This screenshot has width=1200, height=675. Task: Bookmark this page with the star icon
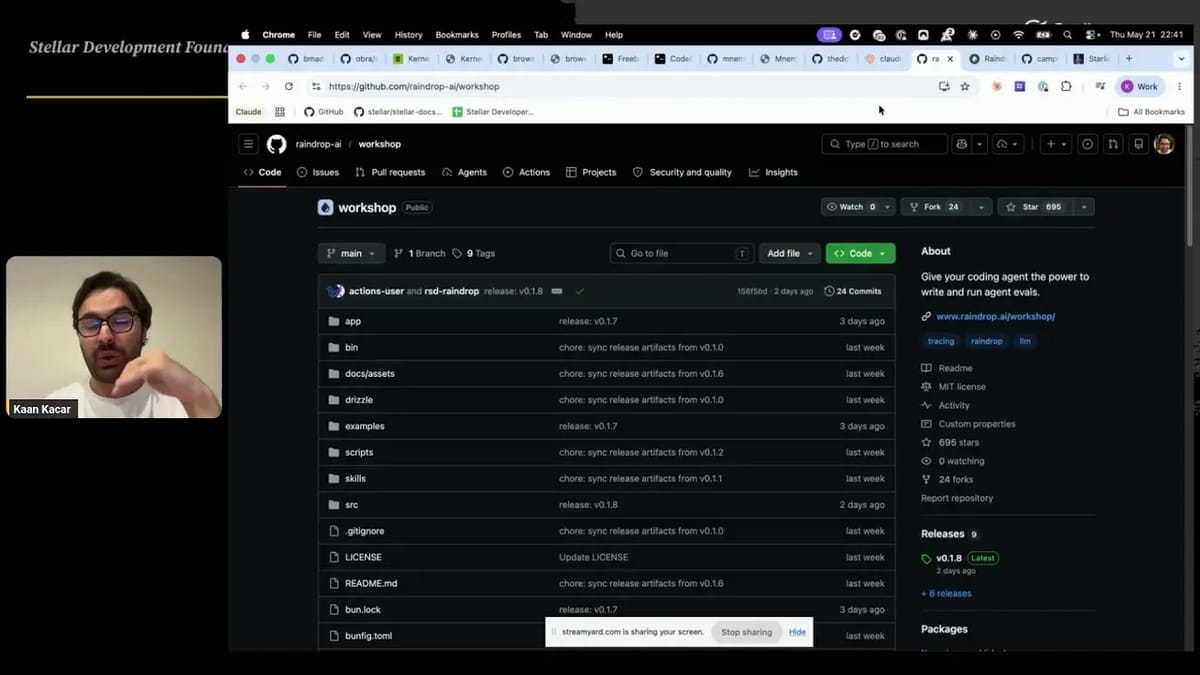tap(965, 87)
